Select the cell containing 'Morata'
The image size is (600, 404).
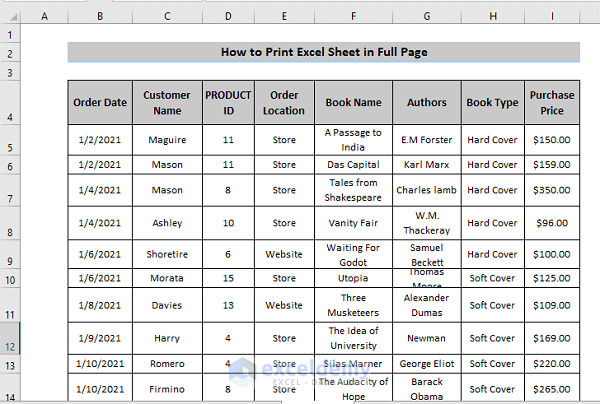tap(167, 278)
